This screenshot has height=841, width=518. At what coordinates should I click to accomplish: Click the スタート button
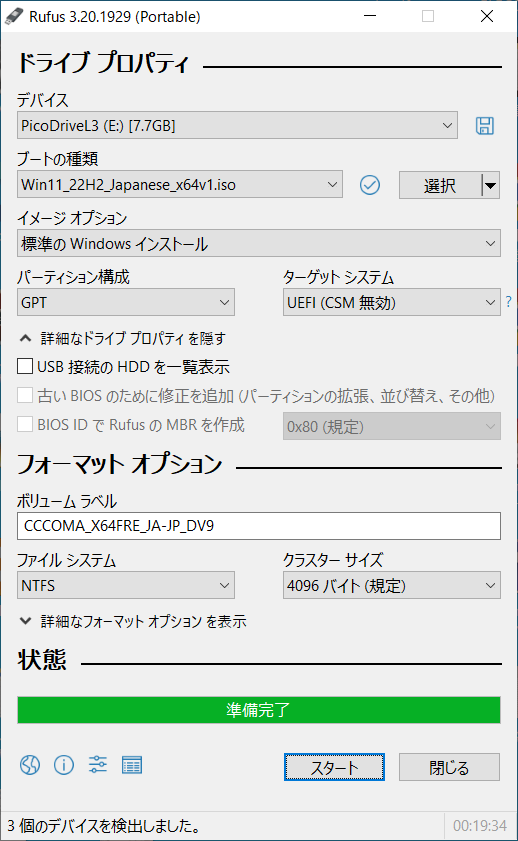coord(334,768)
